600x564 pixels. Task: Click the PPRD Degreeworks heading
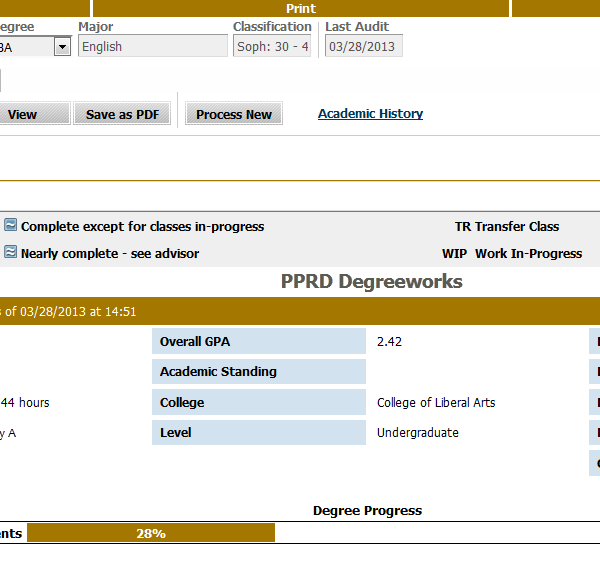click(x=371, y=282)
